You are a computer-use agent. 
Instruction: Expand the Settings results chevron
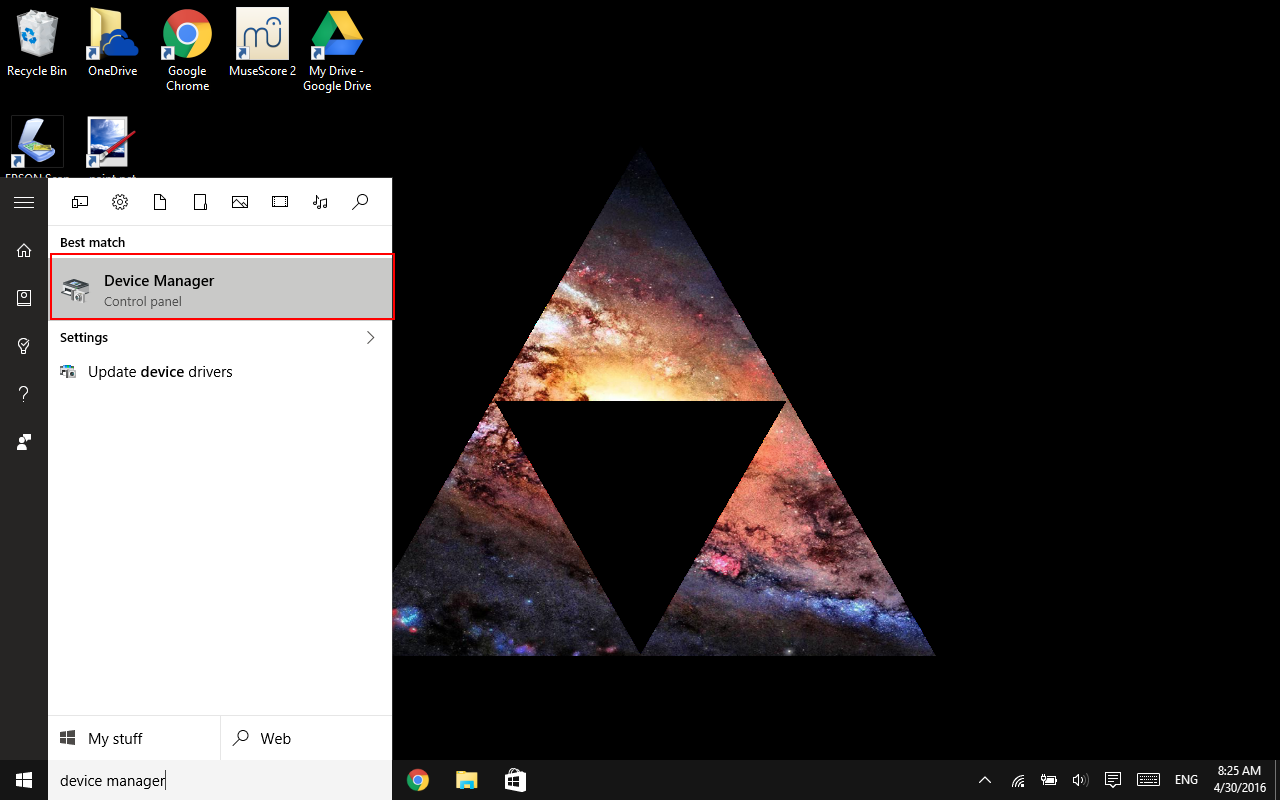pos(370,338)
